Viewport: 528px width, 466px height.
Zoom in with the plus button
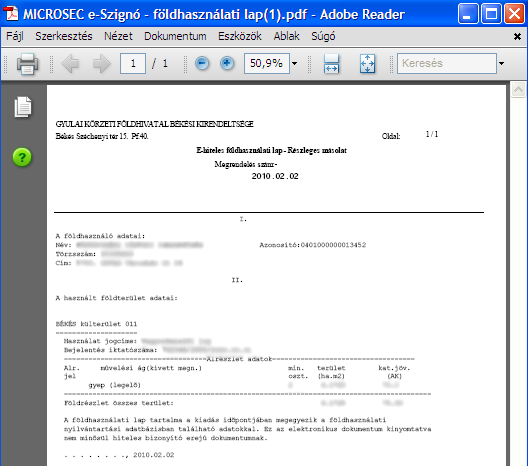(x=227, y=63)
